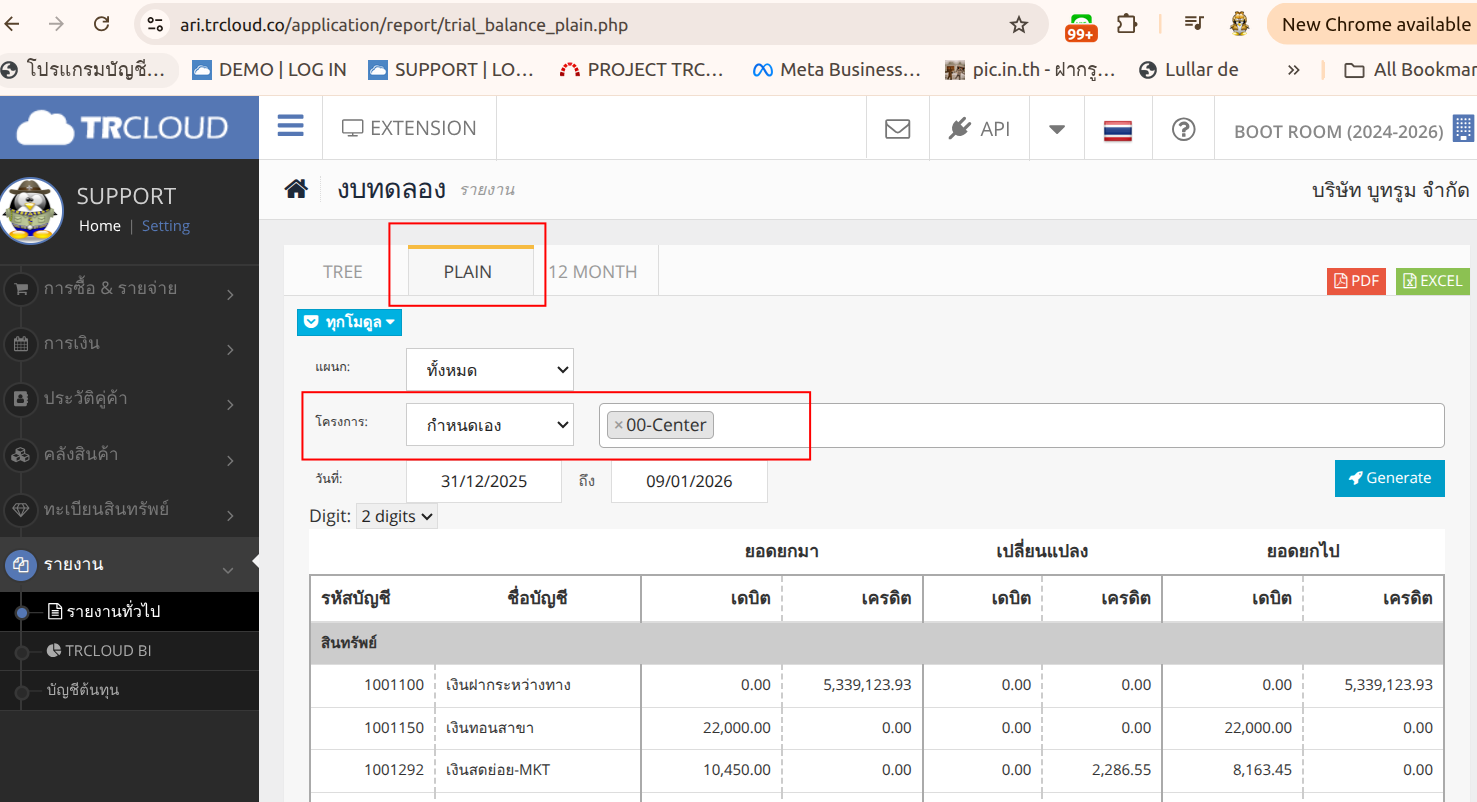Go to home via house icon
The image size is (1477, 802).
click(x=296, y=189)
